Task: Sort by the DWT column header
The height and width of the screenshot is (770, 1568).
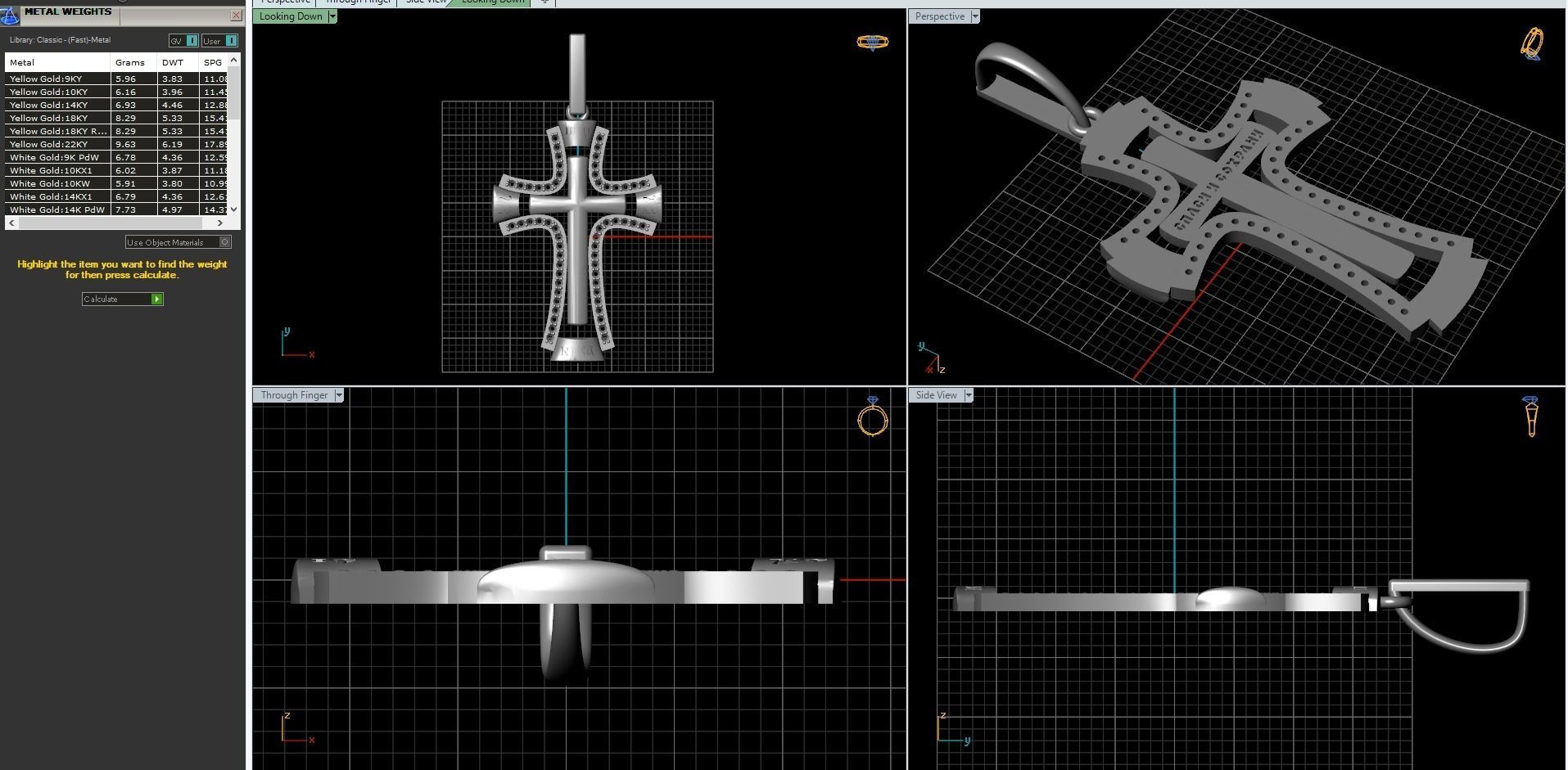Action: (x=178, y=62)
